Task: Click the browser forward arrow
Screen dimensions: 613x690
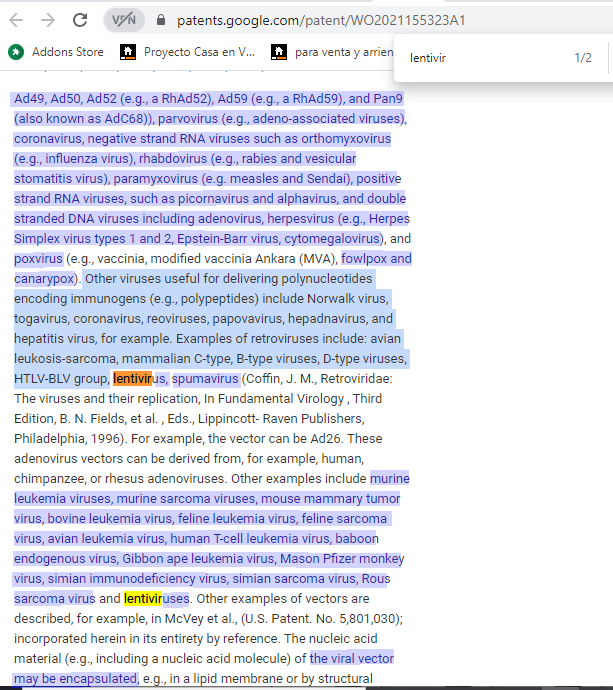Action: tap(48, 20)
